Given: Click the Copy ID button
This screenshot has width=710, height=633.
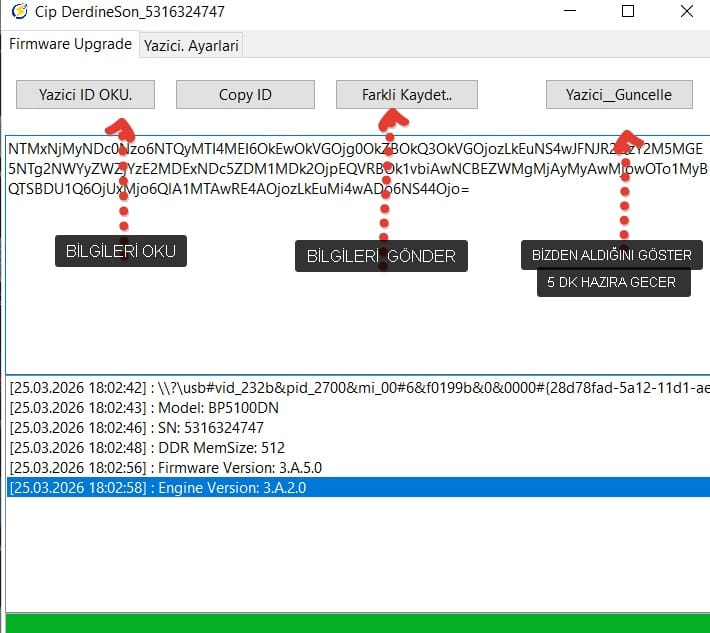Looking at the screenshot, I should [245, 95].
